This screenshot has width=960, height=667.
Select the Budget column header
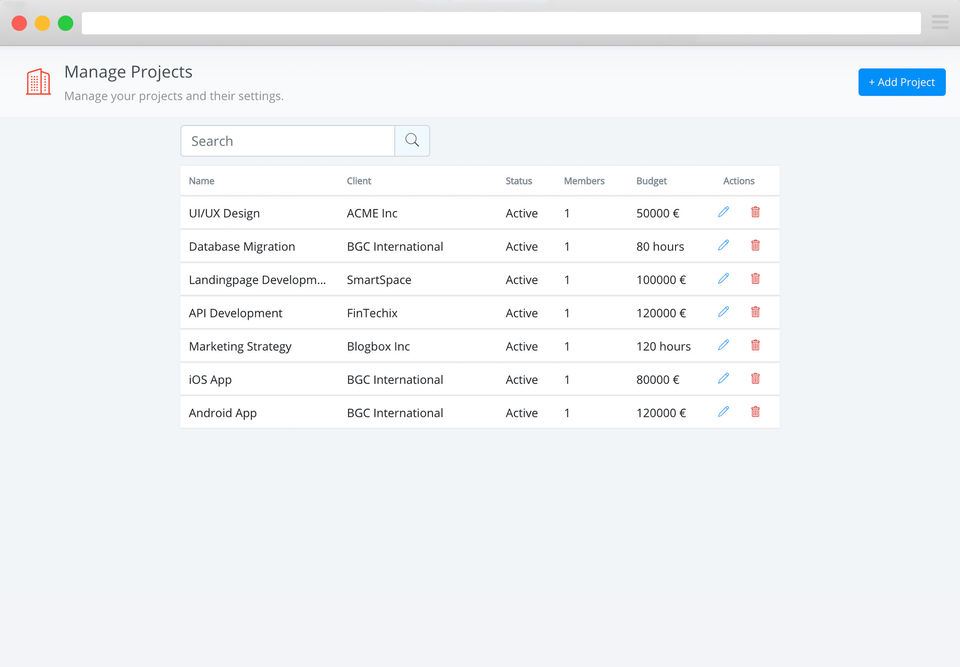pos(651,181)
